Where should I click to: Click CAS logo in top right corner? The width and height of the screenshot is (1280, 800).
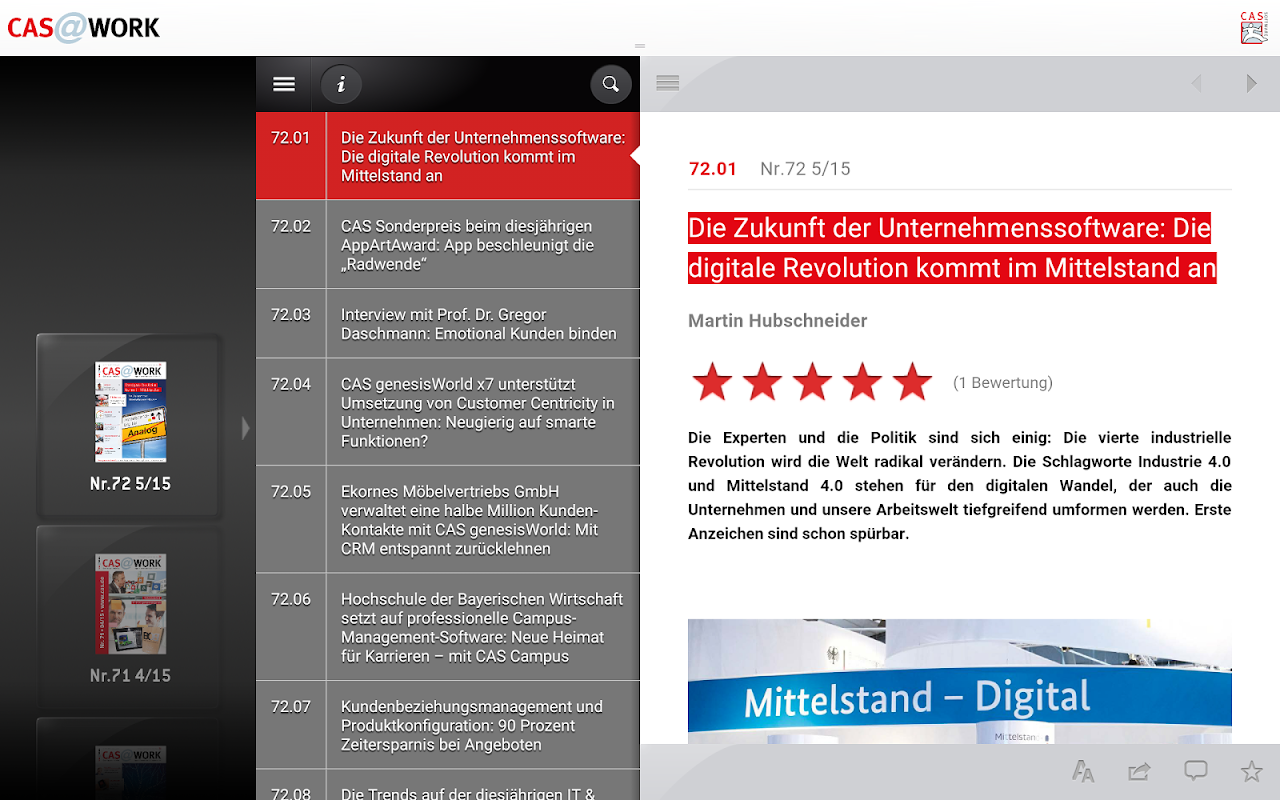point(1254,28)
